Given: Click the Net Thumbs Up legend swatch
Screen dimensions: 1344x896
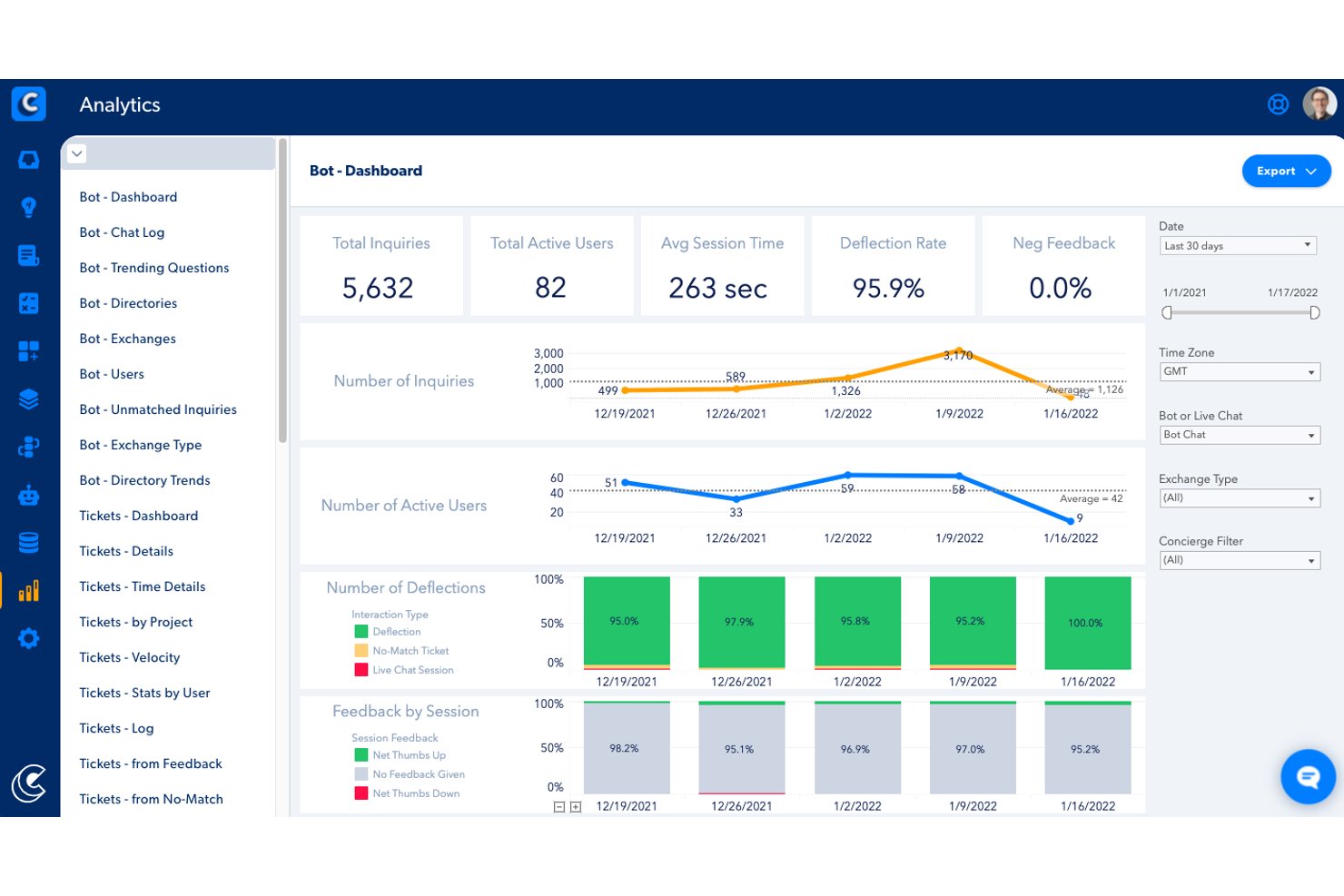Looking at the screenshot, I should (361, 755).
